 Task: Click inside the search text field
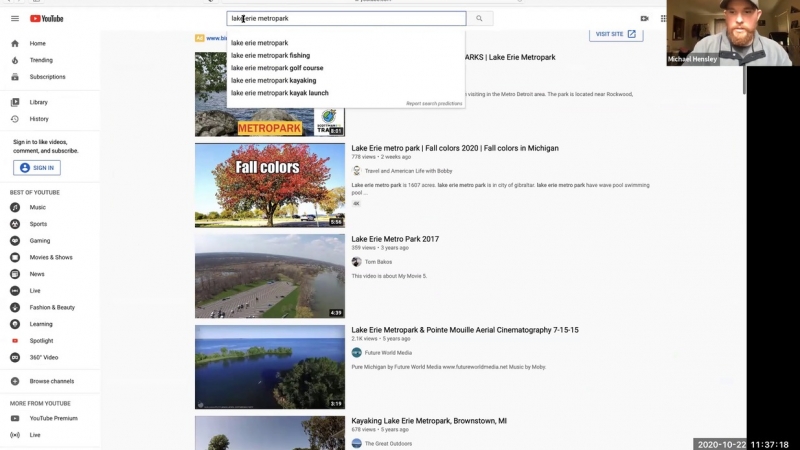[x=345, y=18]
